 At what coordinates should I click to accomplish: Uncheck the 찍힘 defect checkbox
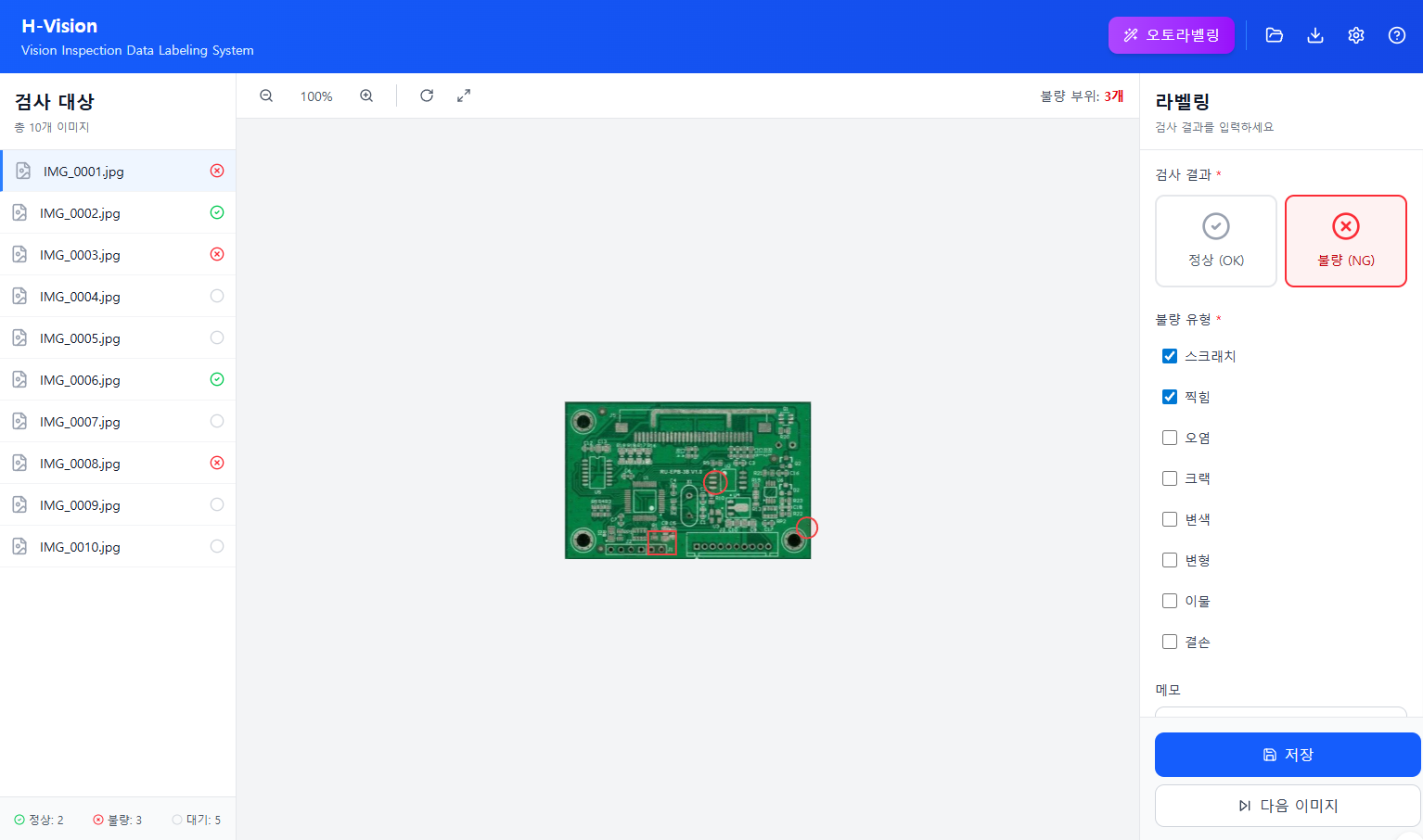[1170, 397]
